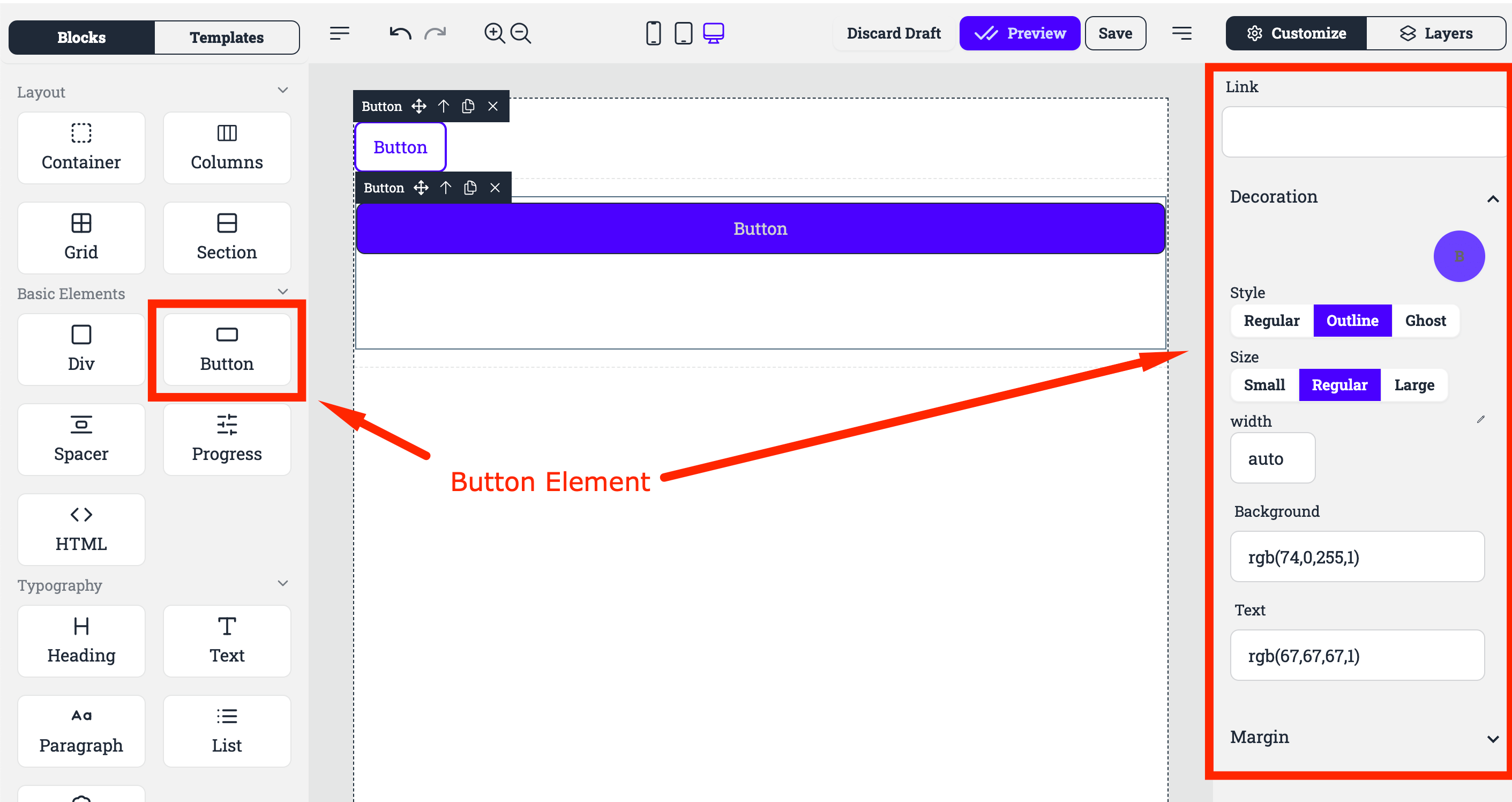Image resolution: width=1512 pixels, height=802 pixels.
Task: Collapse the Typography group
Action: coord(283,584)
